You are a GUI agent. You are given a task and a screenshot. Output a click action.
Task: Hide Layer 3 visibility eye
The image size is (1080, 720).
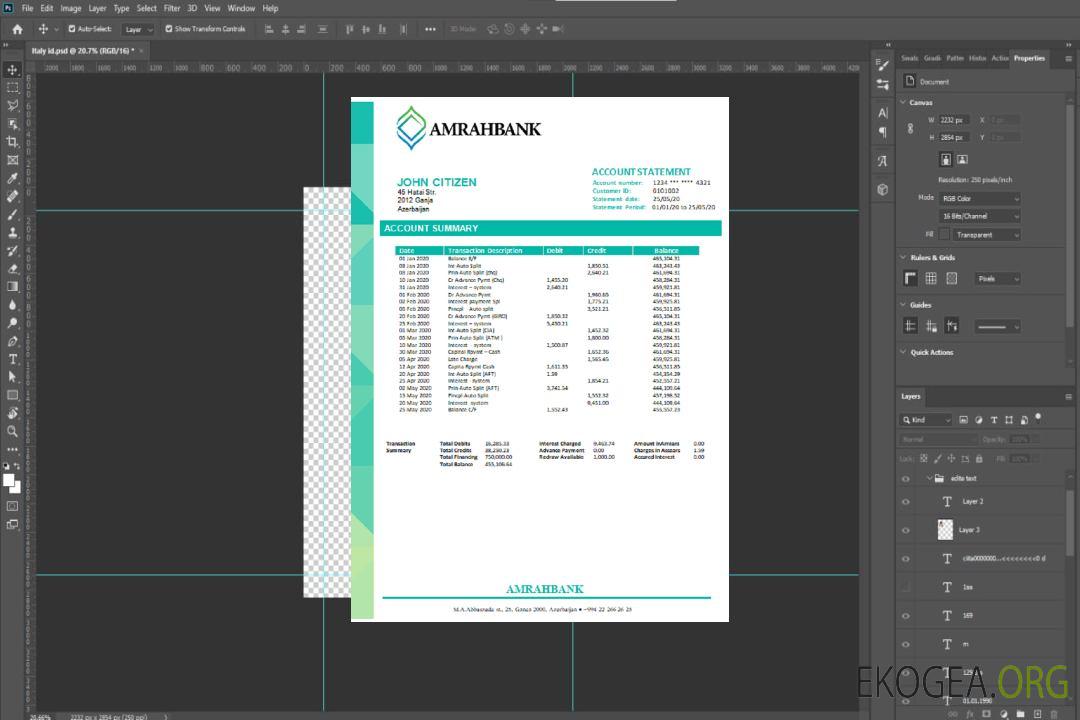click(x=906, y=531)
